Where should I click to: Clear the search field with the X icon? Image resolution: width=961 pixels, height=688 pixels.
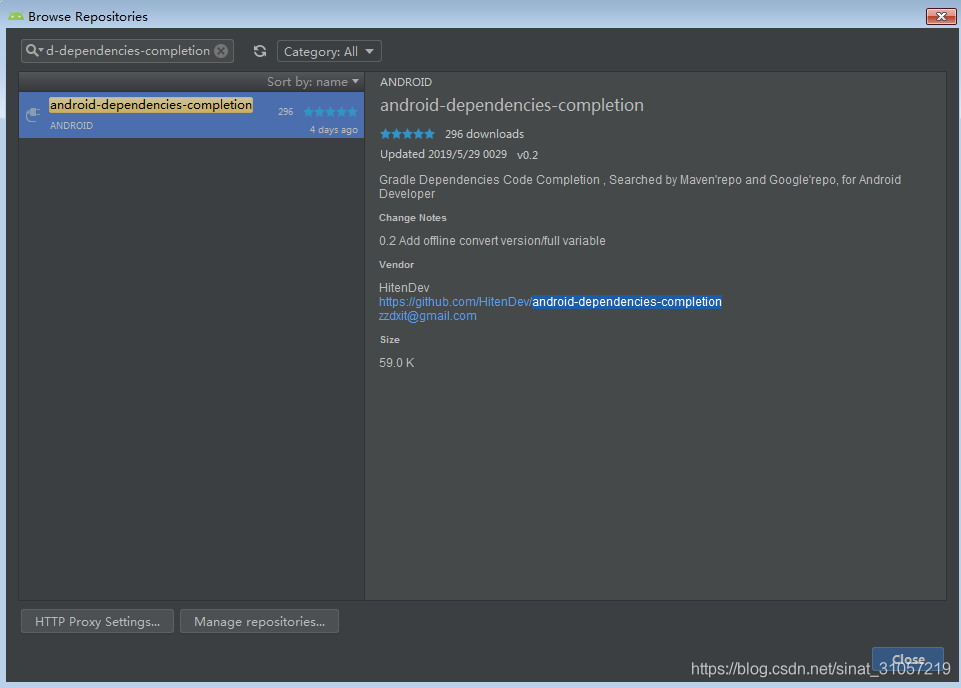coord(221,51)
